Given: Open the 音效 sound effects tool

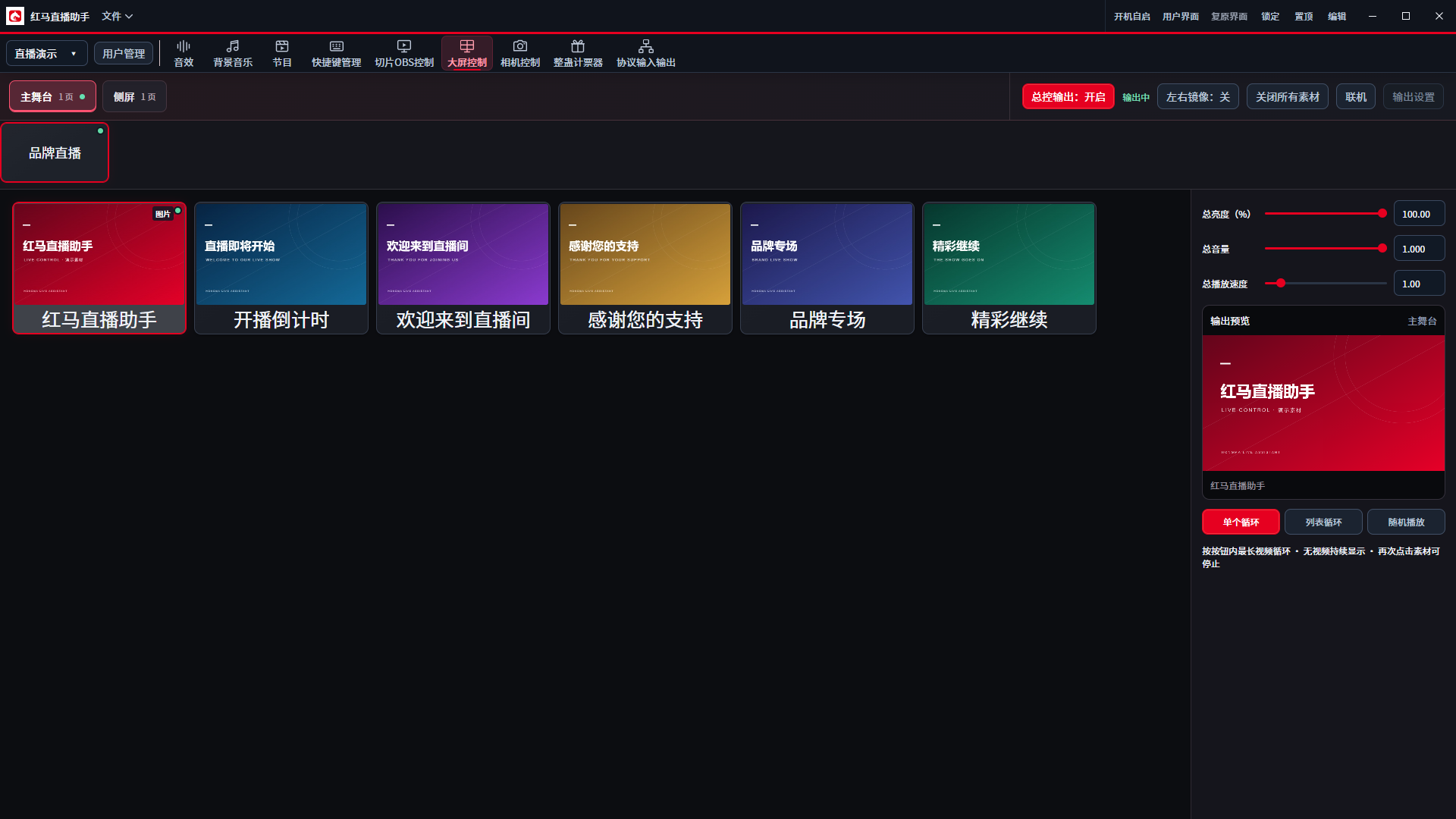Looking at the screenshot, I should 184,54.
